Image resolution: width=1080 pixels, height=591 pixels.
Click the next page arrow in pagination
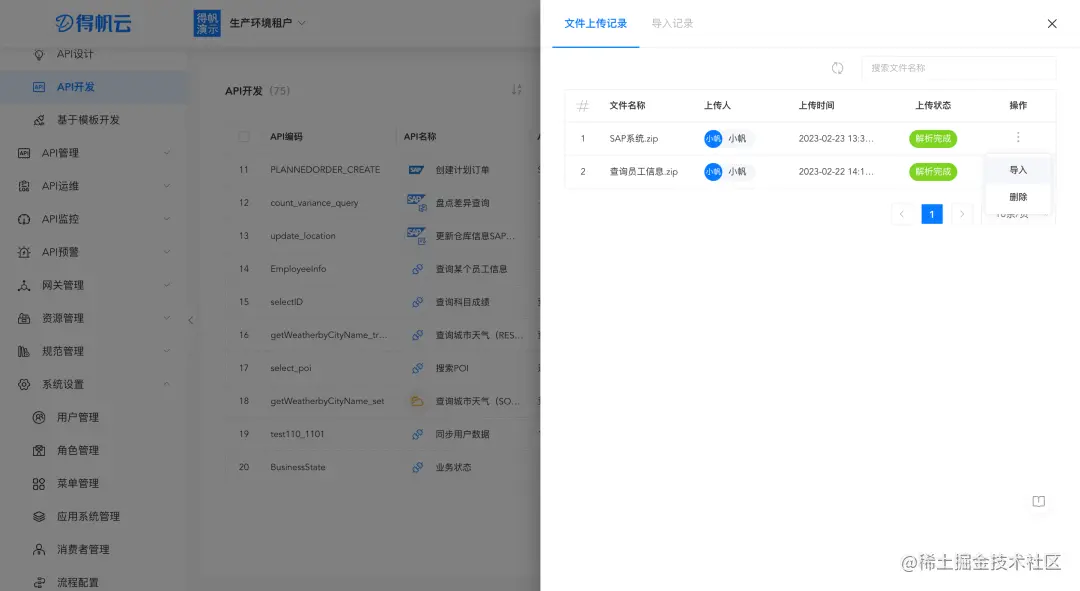coord(961,214)
